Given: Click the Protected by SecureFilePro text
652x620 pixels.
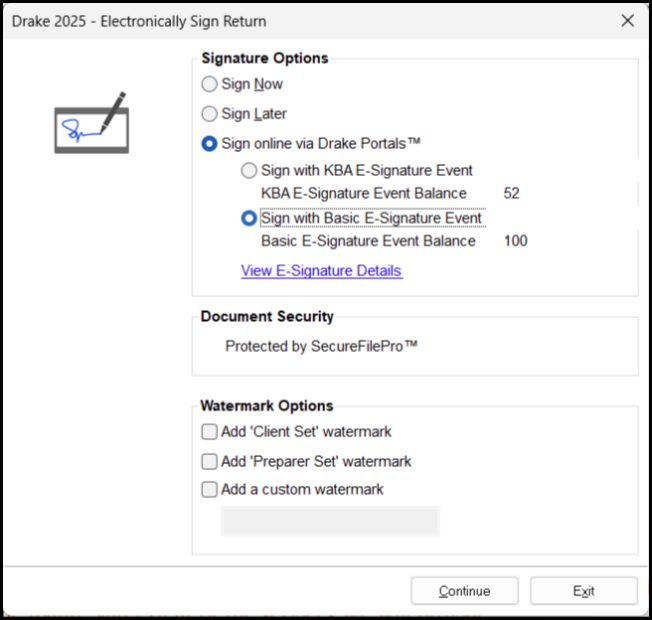Looking at the screenshot, I should pyautogui.click(x=321, y=346).
